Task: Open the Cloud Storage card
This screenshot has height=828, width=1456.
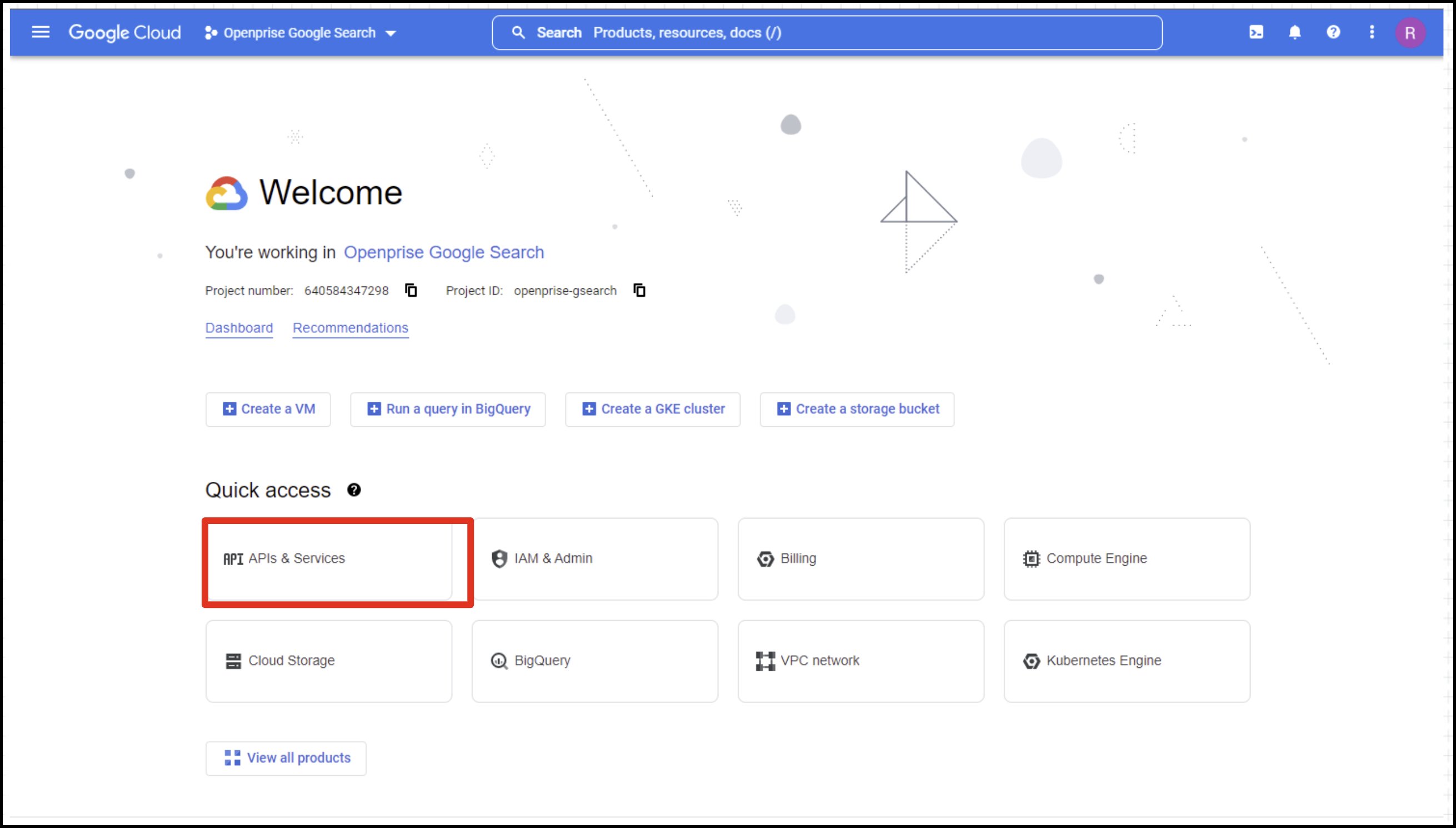Action: click(x=329, y=661)
